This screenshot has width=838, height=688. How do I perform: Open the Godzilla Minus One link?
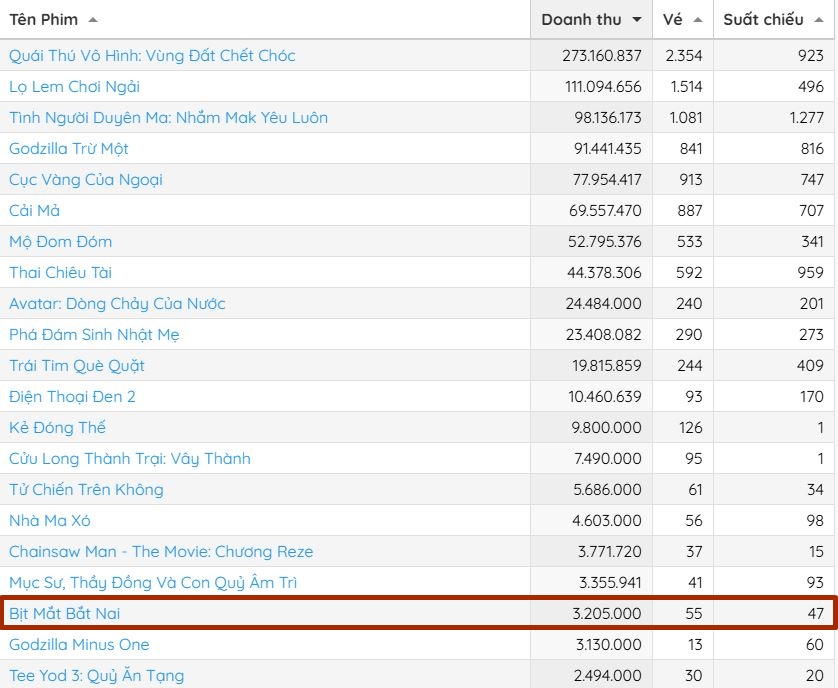pos(79,645)
